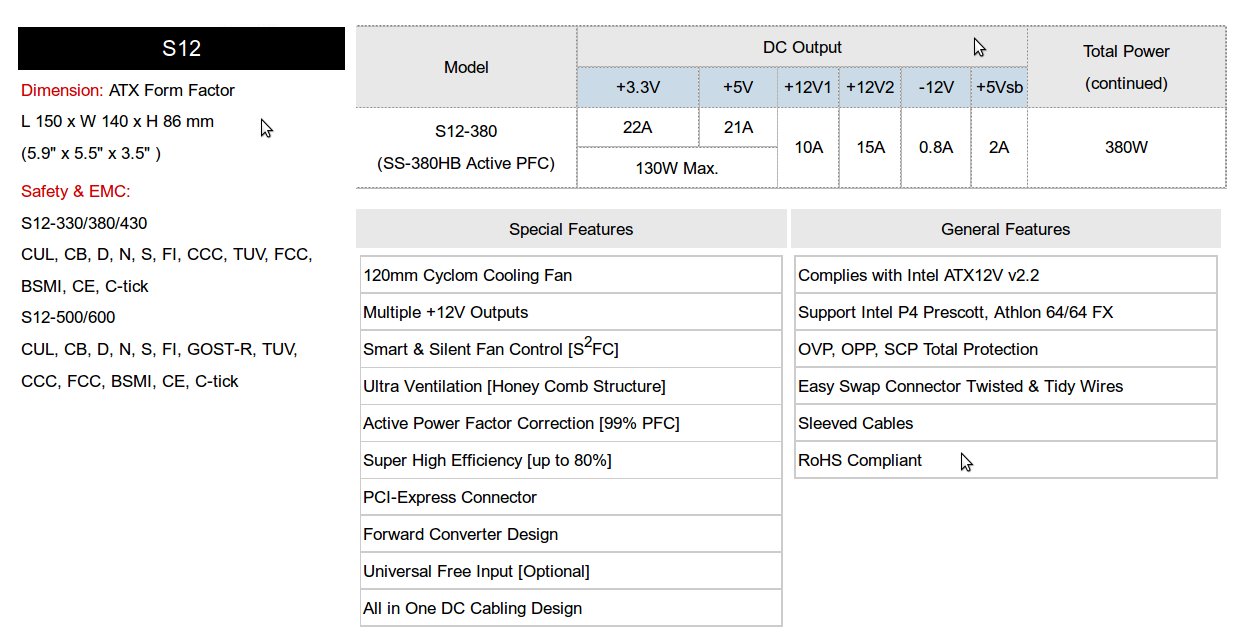Image resolution: width=1254 pixels, height=642 pixels.
Task: Click the +12V1 column header cell
Action: 808,87
